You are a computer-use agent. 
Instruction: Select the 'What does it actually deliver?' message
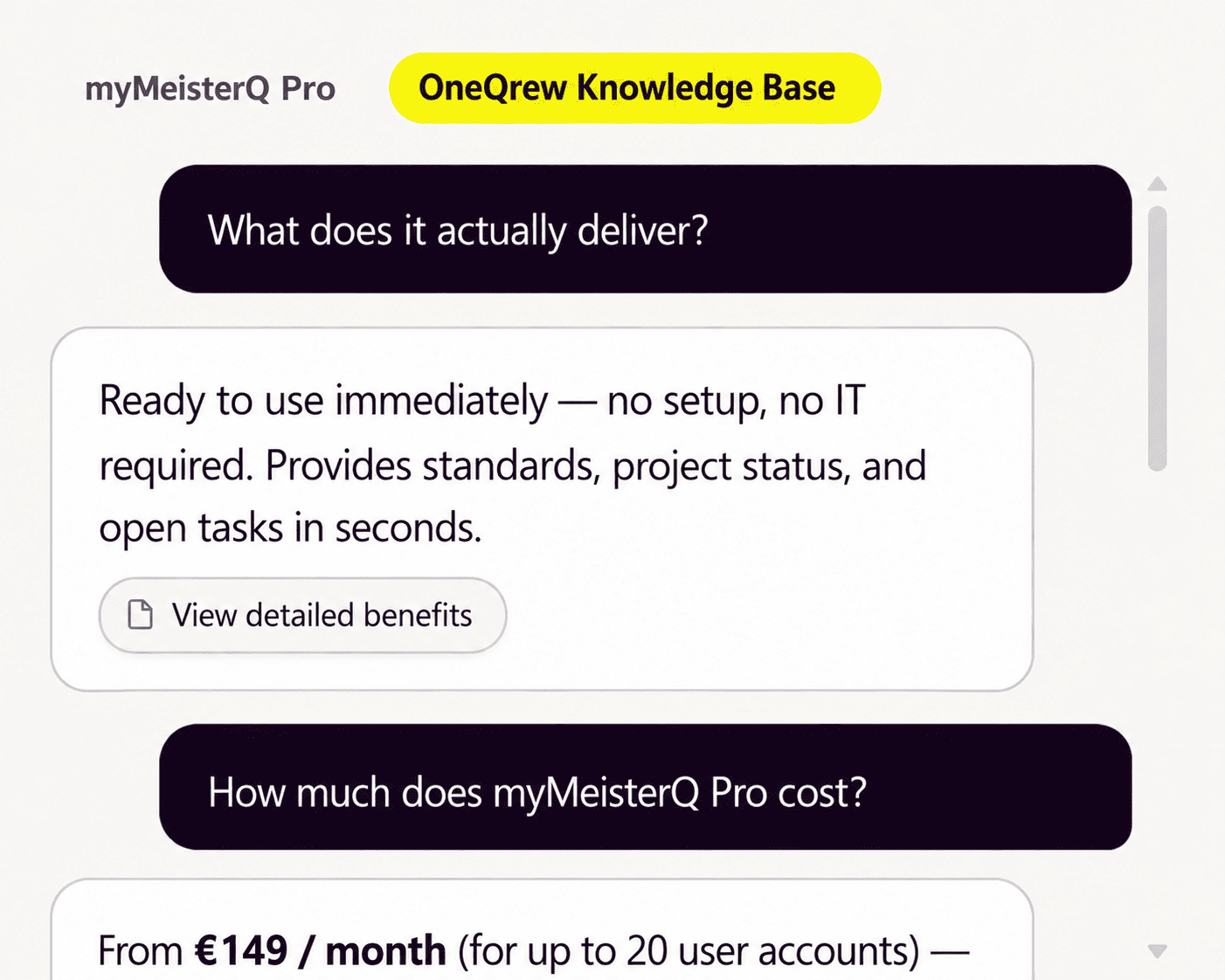pos(646,229)
